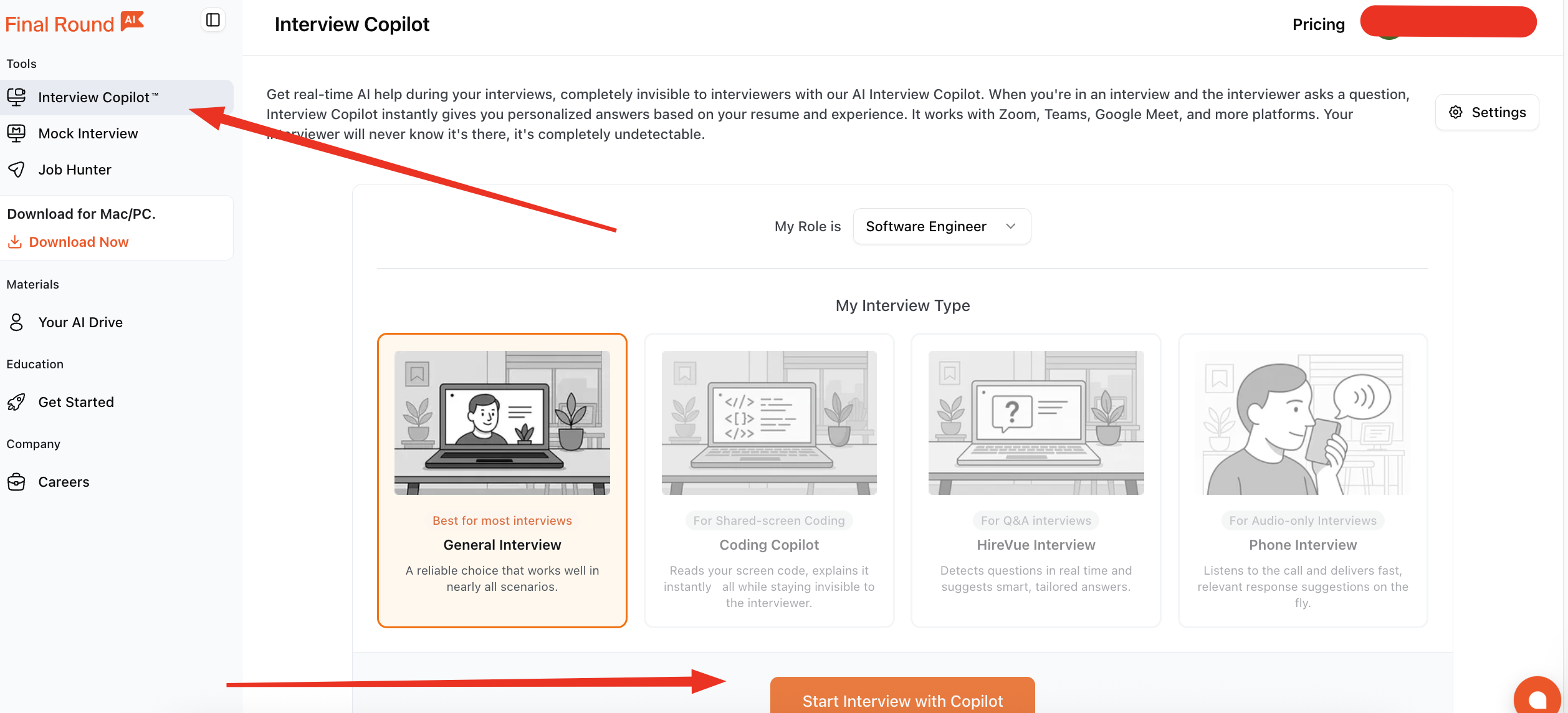
Task: Click the Interview Copilot monitor icon
Action: (16, 97)
